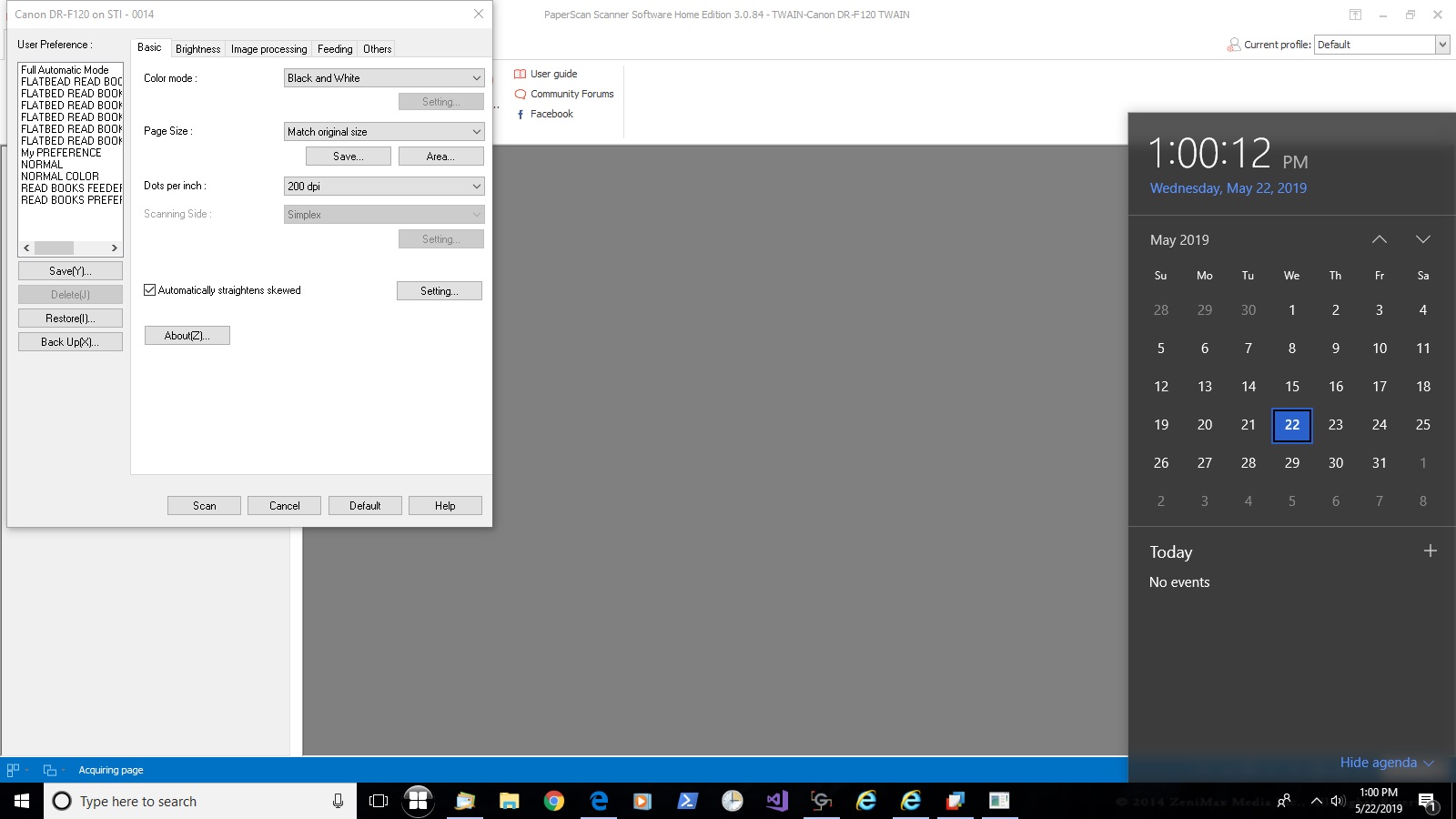
Task: Launch Microsoft Edge from taskbar
Action: point(598,801)
